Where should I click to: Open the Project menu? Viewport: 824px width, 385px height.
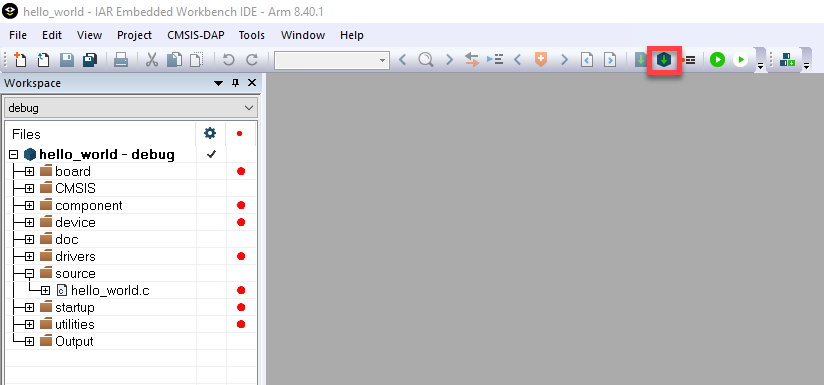click(135, 35)
